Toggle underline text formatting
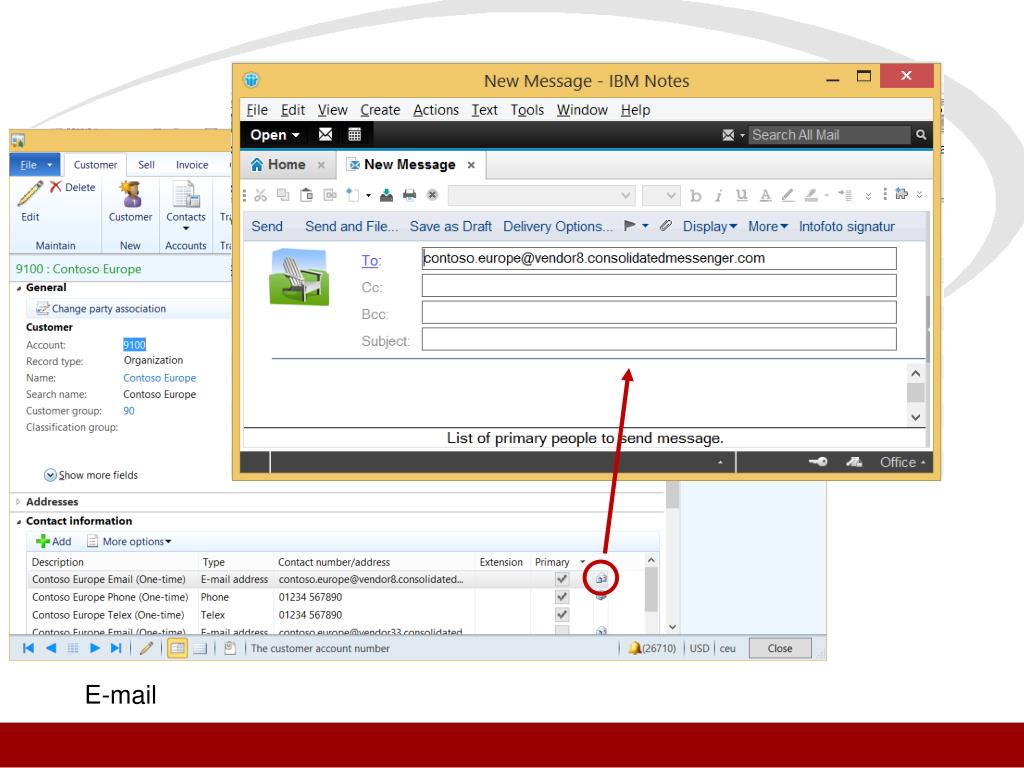 tap(741, 195)
